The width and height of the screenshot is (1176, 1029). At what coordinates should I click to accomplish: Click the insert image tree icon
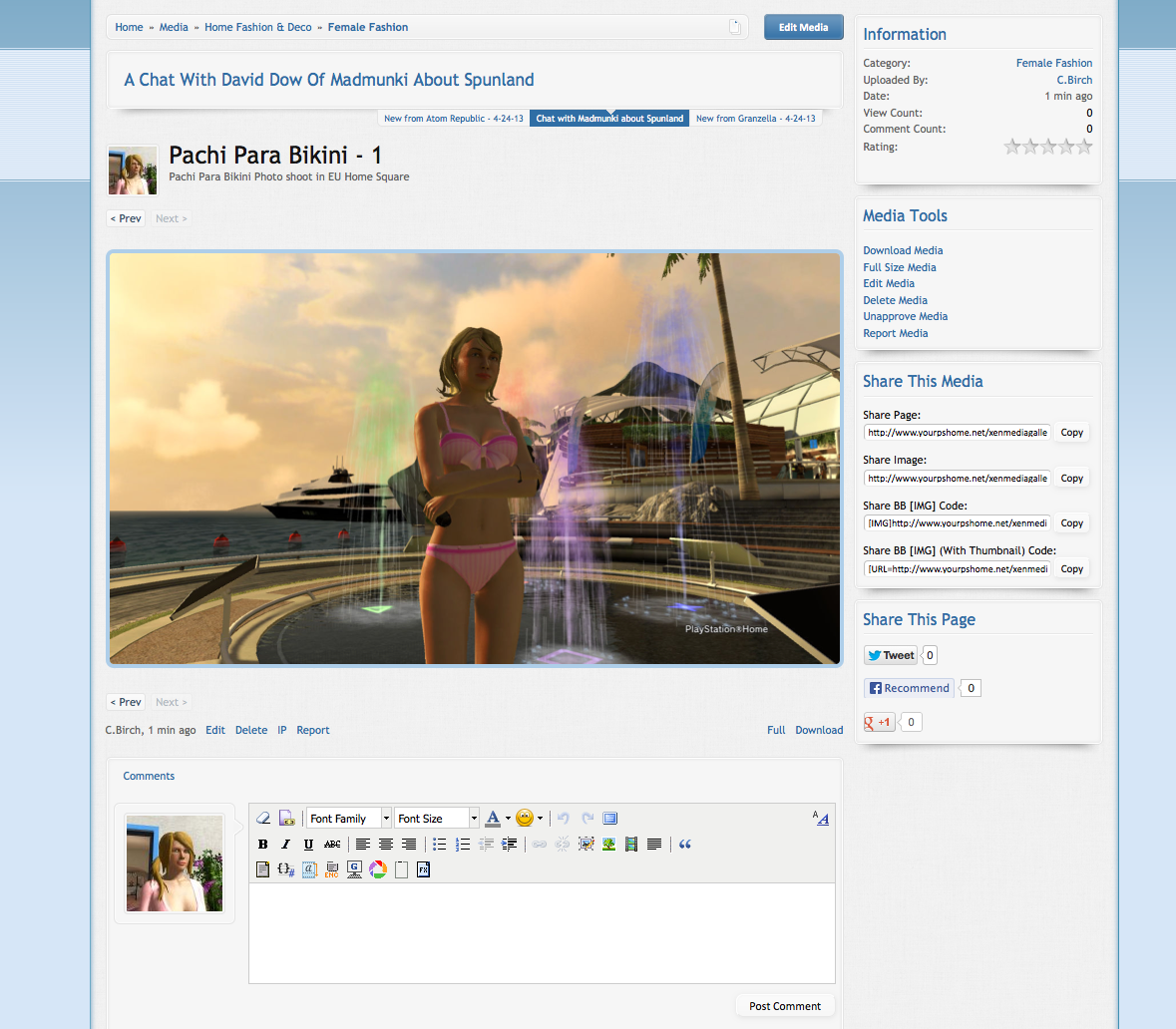click(609, 845)
